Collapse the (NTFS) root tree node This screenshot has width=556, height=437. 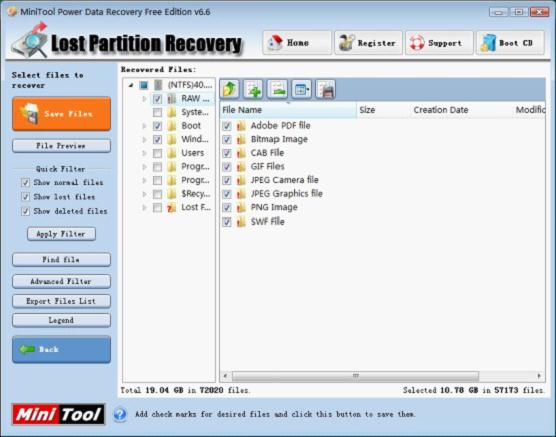(131, 85)
